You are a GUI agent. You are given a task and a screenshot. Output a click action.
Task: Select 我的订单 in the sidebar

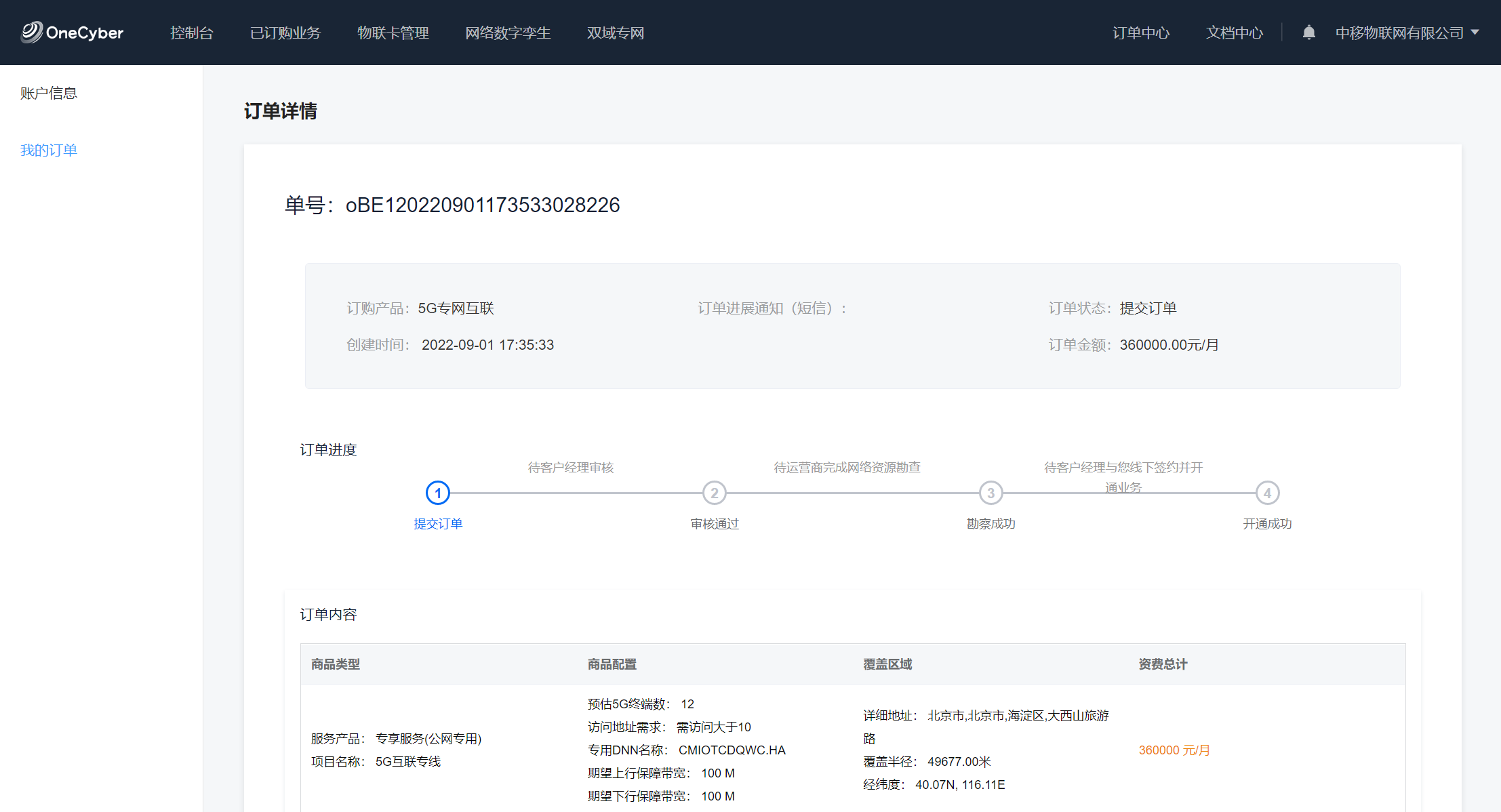(49, 150)
